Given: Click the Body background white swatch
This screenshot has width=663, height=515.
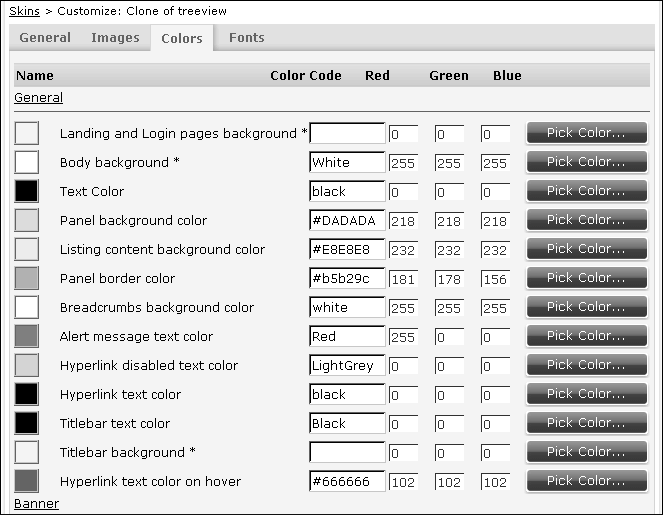Looking at the screenshot, I should [27, 162].
